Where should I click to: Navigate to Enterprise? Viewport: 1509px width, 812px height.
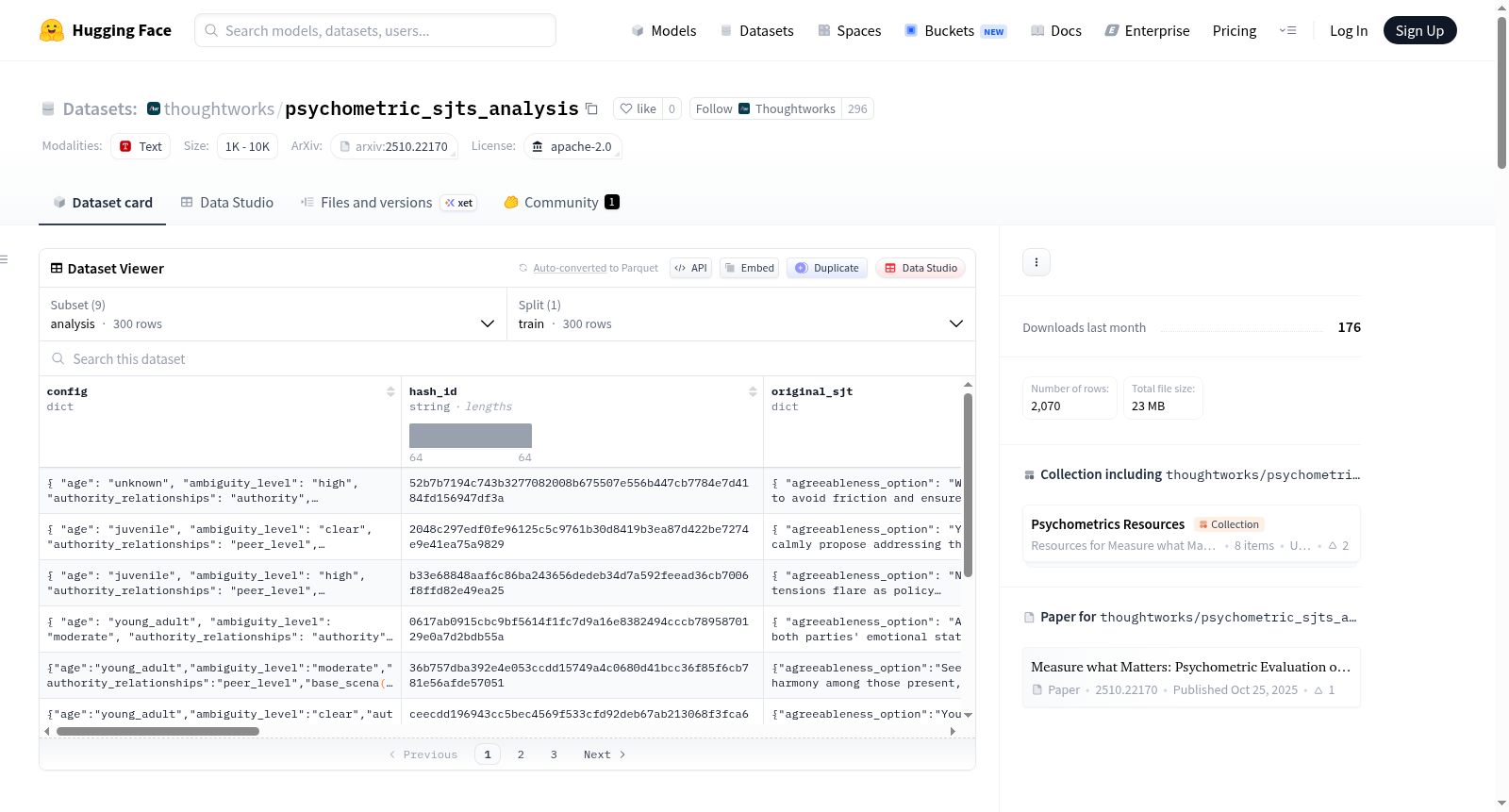click(1147, 30)
